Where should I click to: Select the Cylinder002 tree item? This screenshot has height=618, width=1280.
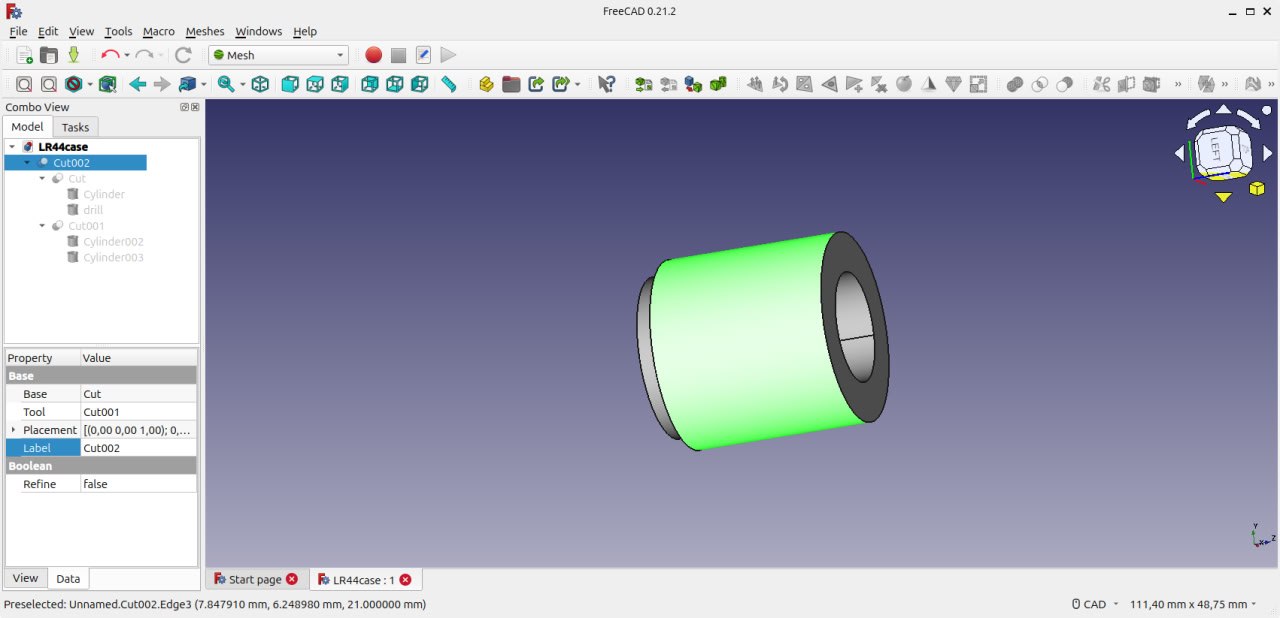point(113,242)
